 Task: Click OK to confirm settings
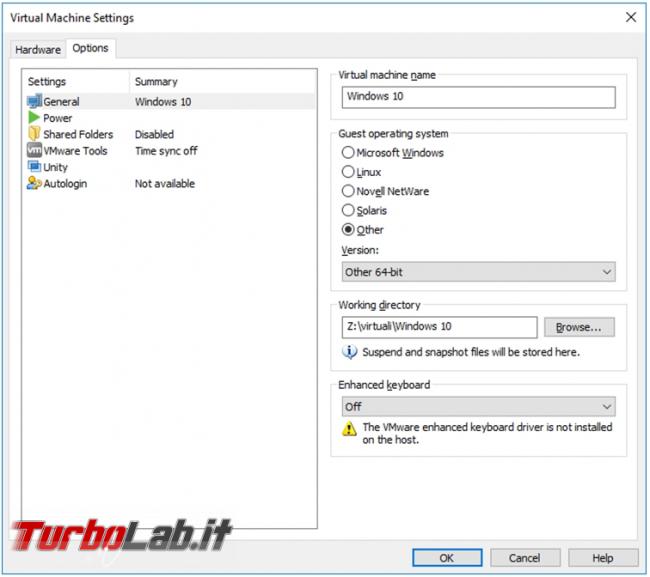coord(447,558)
